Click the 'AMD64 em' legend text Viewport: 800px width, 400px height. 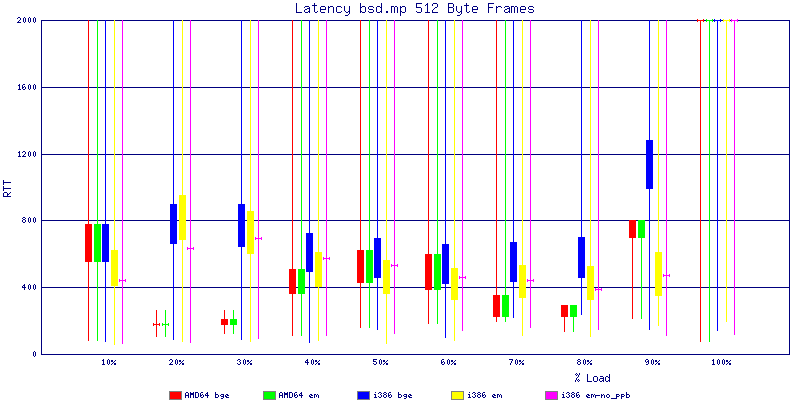[x=298, y=395]
